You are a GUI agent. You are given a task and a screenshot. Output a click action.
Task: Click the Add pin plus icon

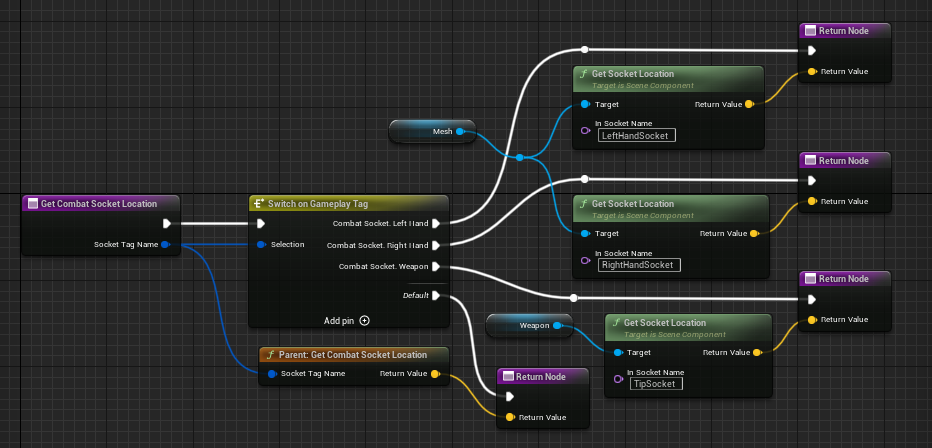(364, 321)
